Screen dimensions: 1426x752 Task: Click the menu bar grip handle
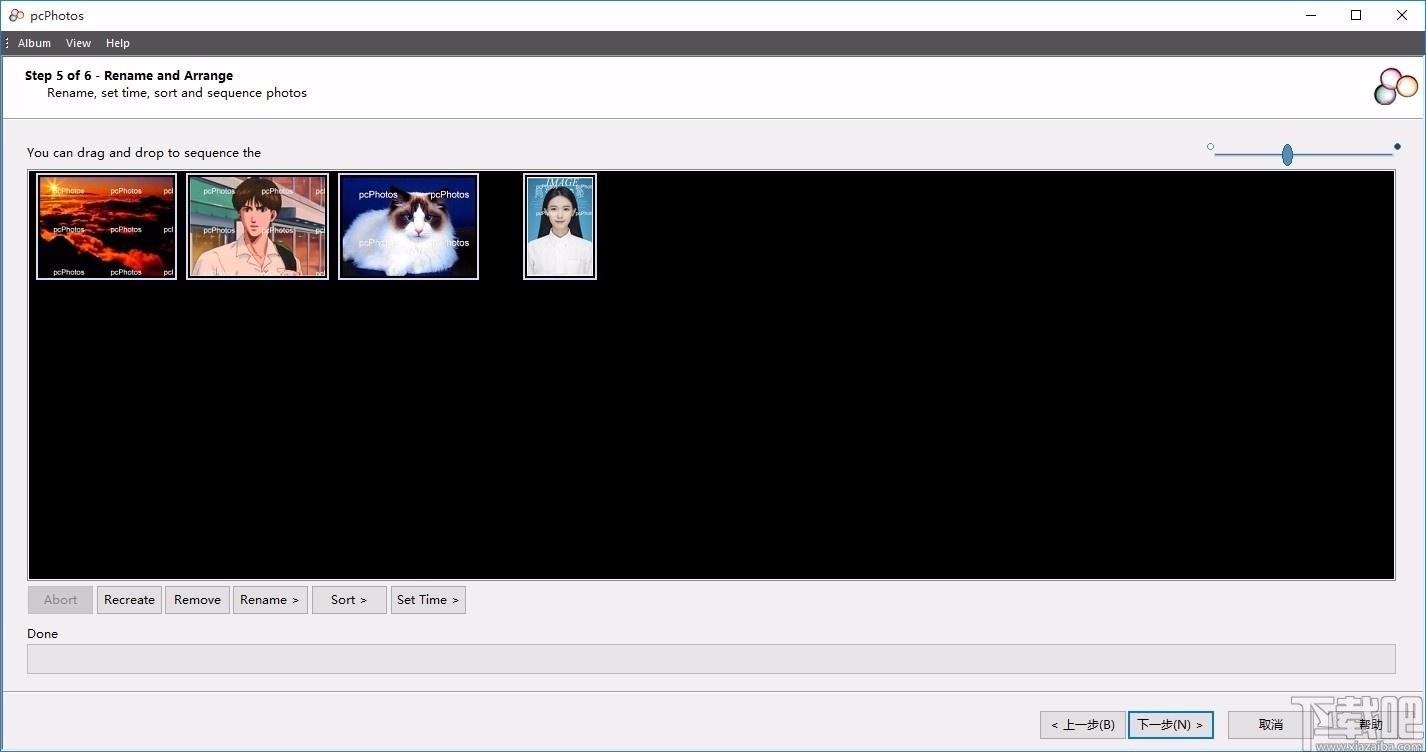click(7, 43)
